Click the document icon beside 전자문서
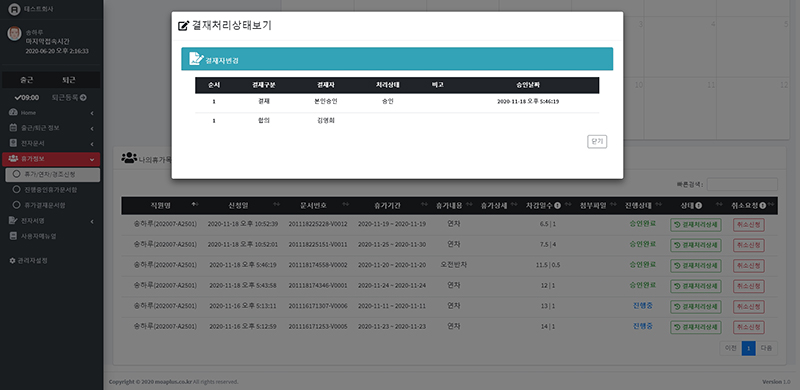Screen dimensions: 800x390 point(13,143)
